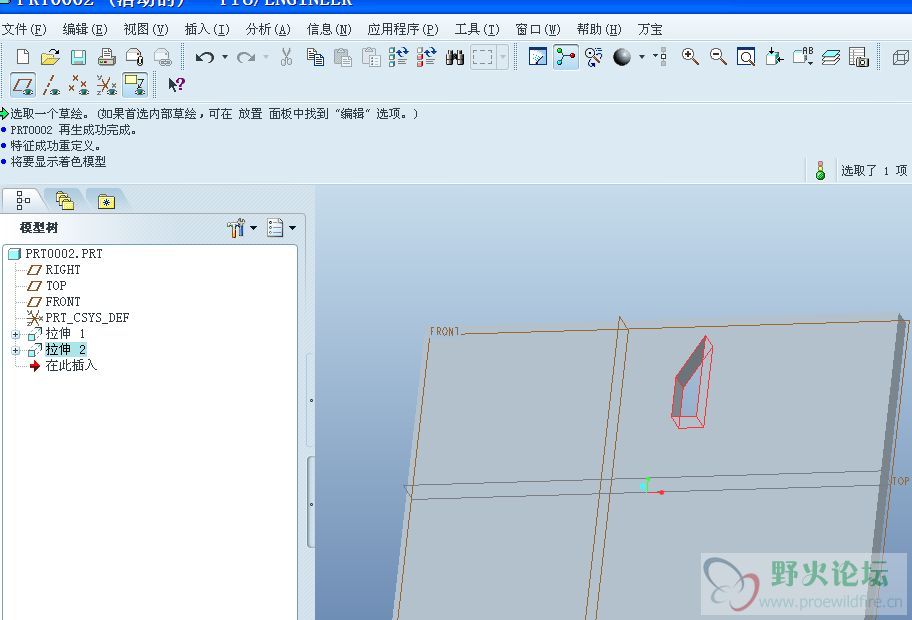Switch to the model tree navigator tab

point(23,200)
